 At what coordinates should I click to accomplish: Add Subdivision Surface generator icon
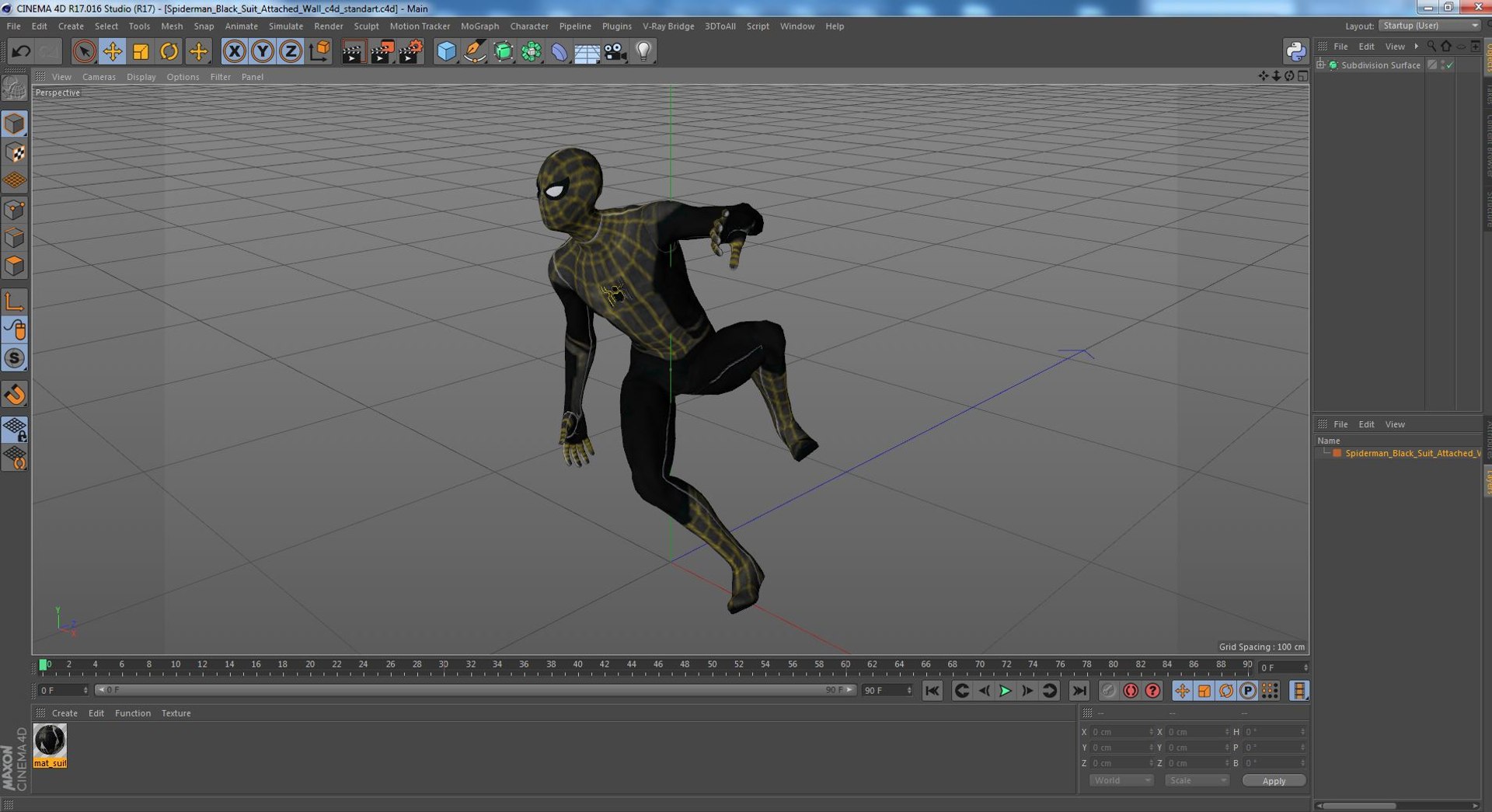[504, 52]
